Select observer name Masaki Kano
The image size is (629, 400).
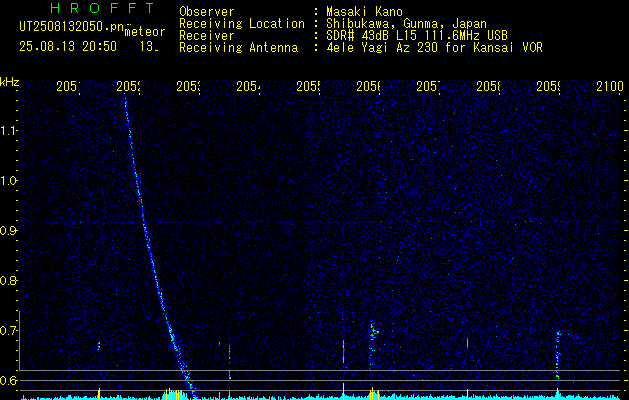click(364, 12)
